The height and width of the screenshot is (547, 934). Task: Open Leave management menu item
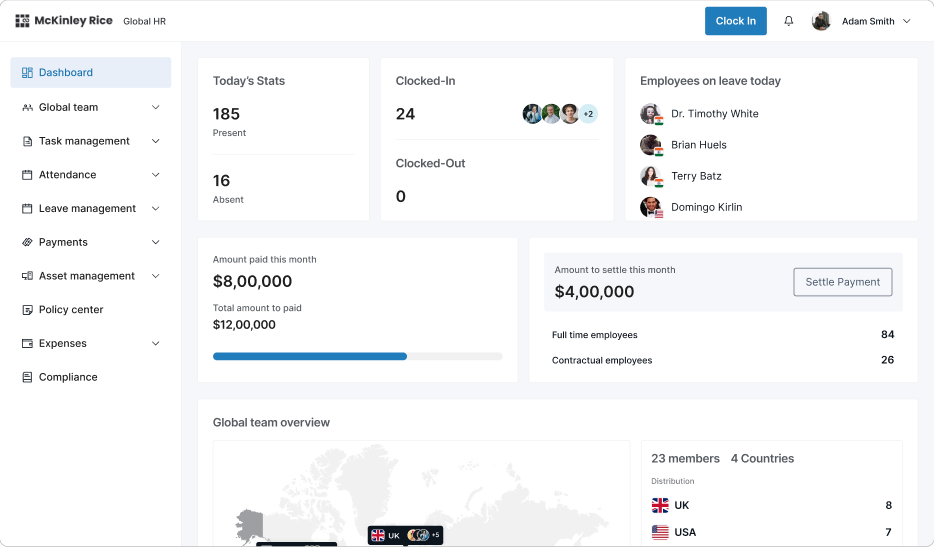pos(91,209)
